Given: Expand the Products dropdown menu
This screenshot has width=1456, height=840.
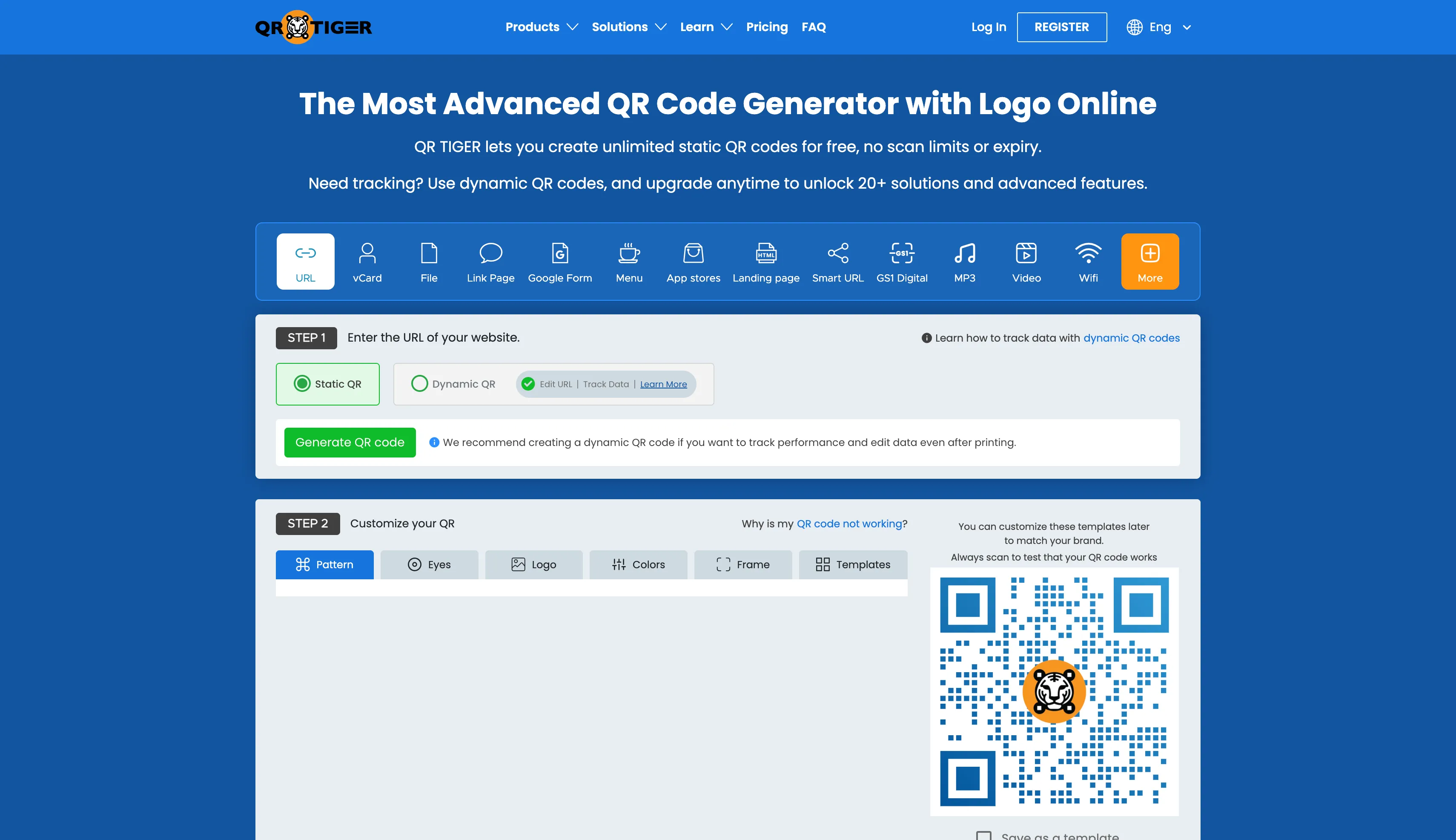Looking at the screenshot, I should pos(541,27).
